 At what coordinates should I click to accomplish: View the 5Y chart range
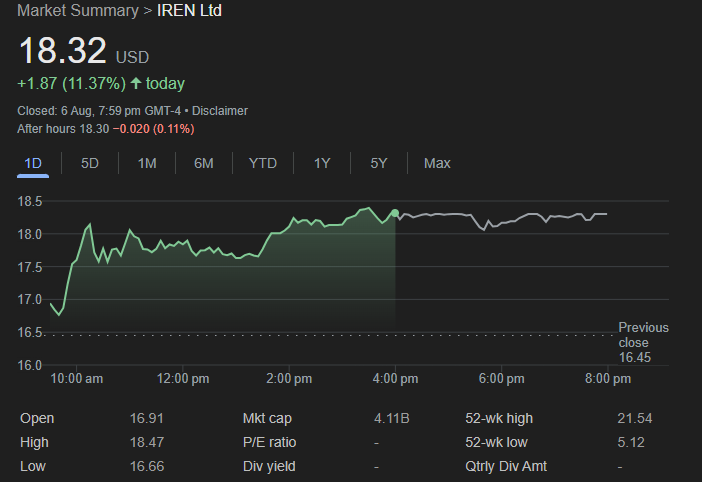pyautogui.click(x=379, y=163)
